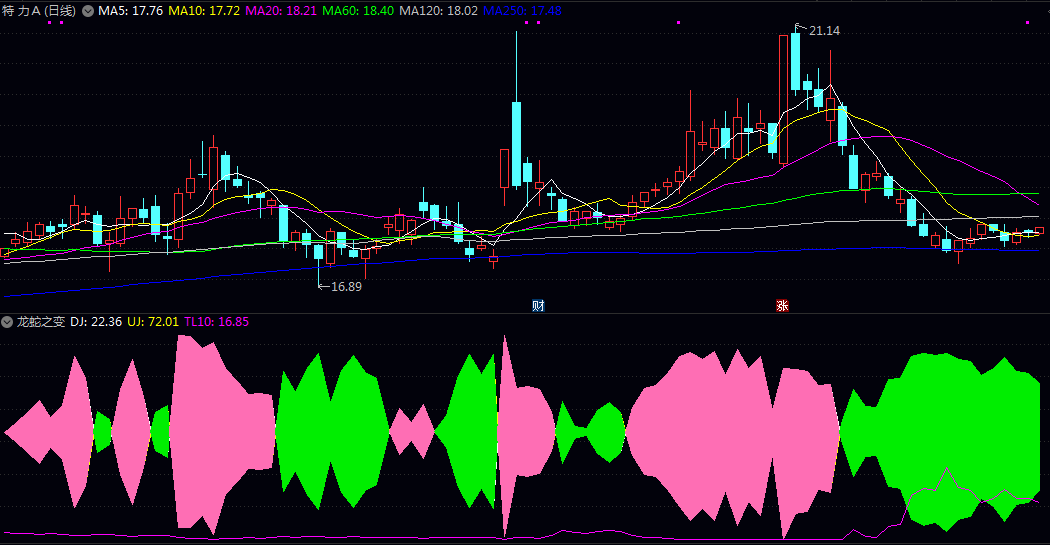This screenshot has height=545, width=1050.
Task: Click the DJ: 22.36 indicator value
Action: tap(97, 322)
